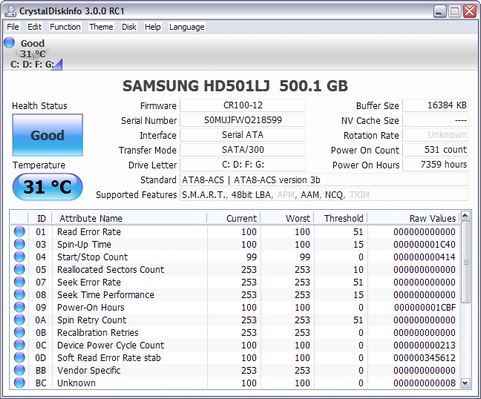
Task: Close the CrystalDiskInfo window
Action: (x=470, y=11)
